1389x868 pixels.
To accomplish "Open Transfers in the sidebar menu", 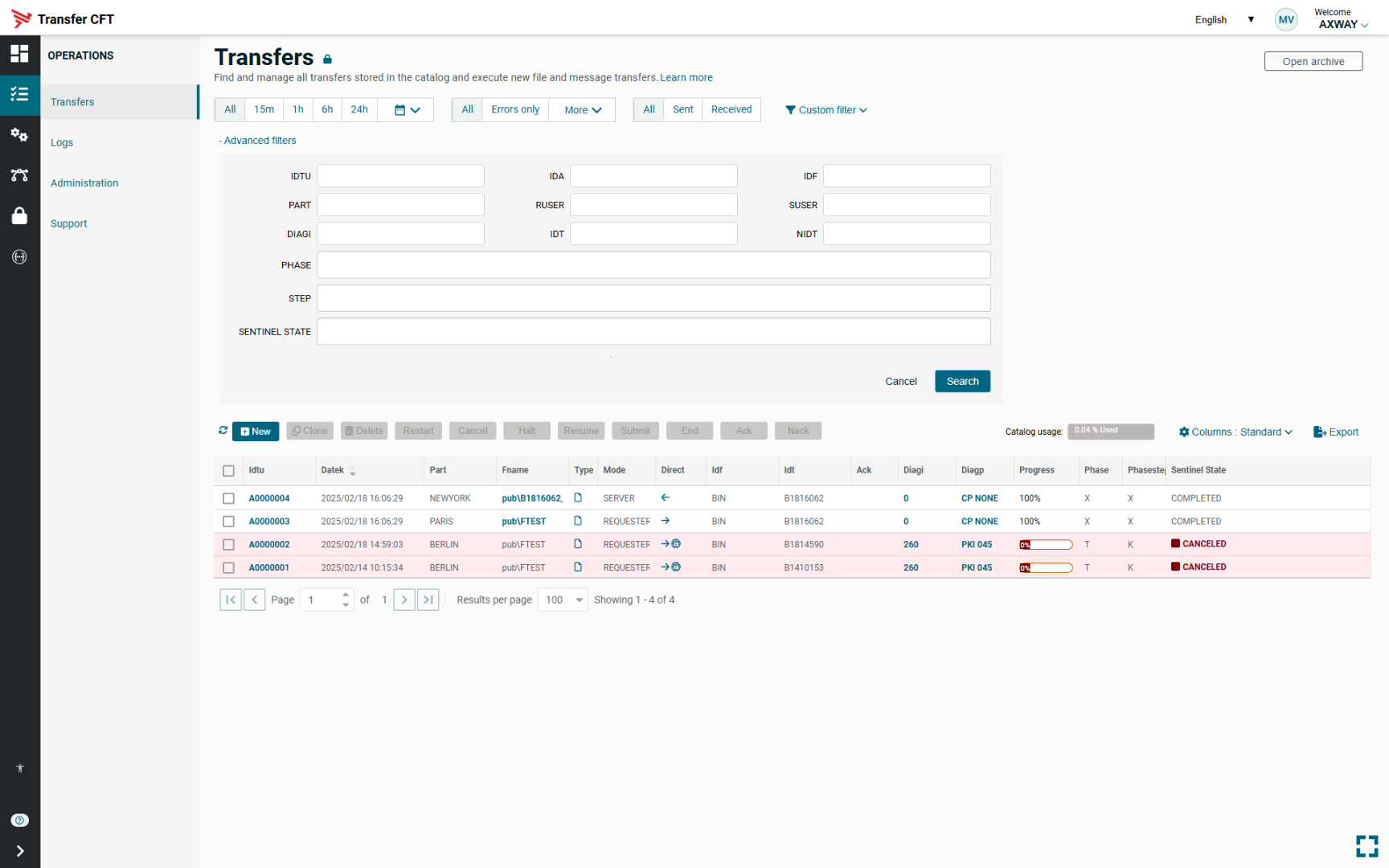I will click(x=119, y=102).
